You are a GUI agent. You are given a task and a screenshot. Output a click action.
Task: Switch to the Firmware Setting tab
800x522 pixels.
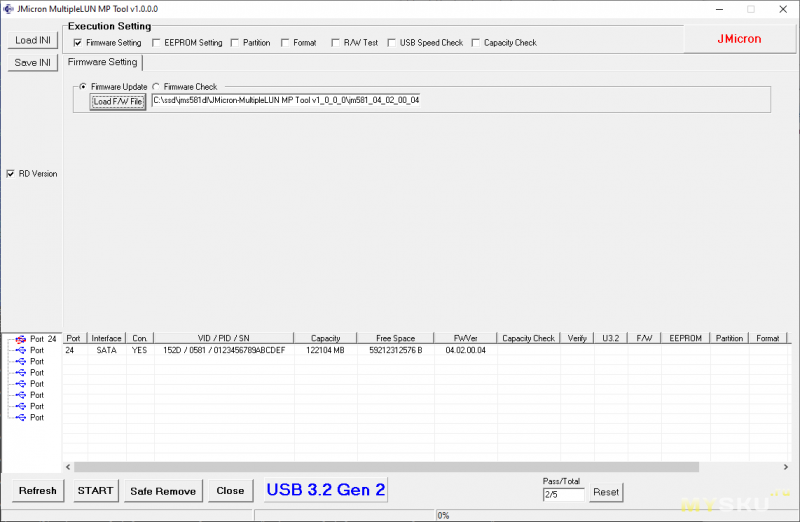pyautogui.click(x=102, y=62)
